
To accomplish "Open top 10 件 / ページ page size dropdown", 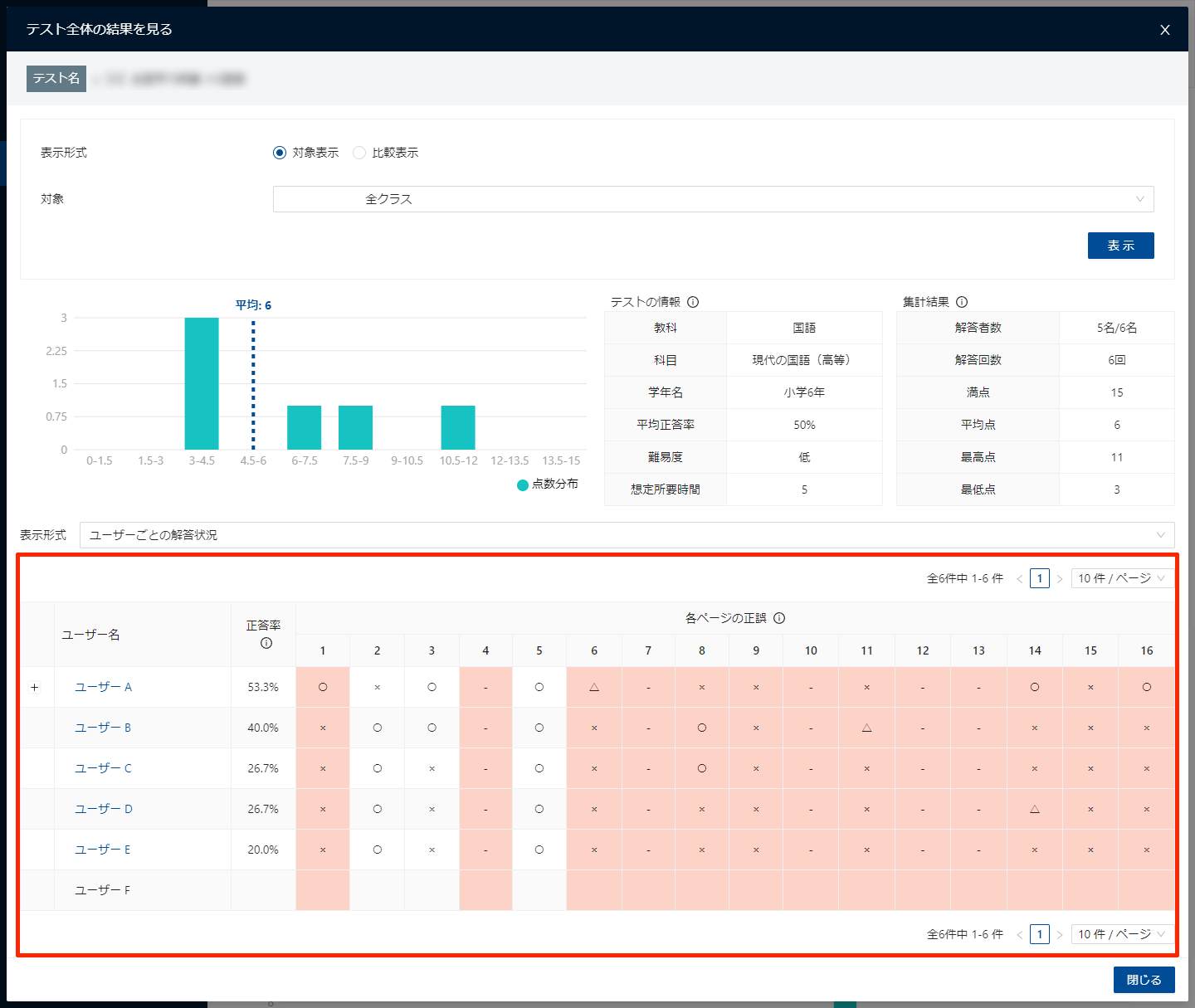I will coord(1121,578).
